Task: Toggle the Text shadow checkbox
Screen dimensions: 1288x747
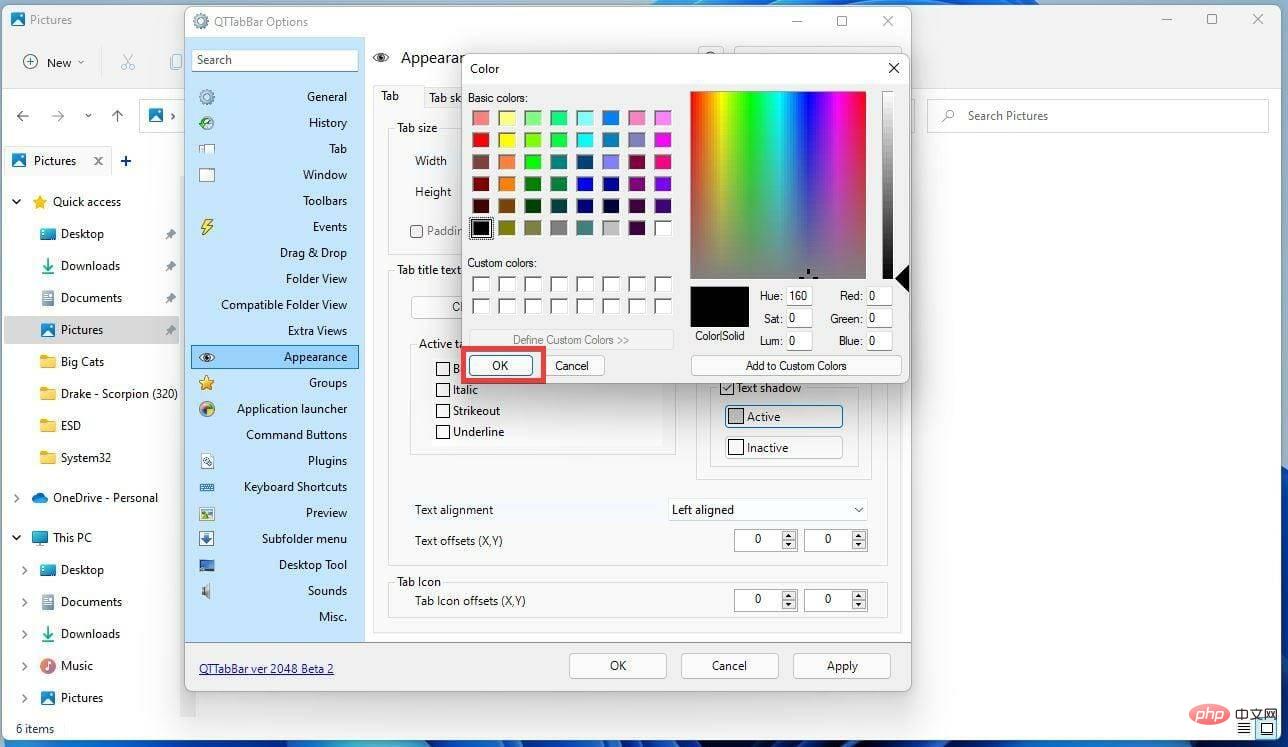Action: pos(728,388)
